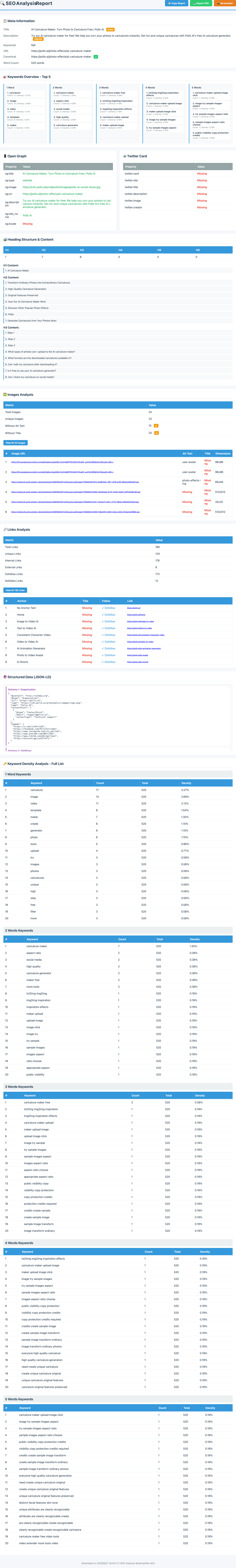Click the og:type value website
The height and width of the screenshot is (1568, 236).
(x=27, y=180)
